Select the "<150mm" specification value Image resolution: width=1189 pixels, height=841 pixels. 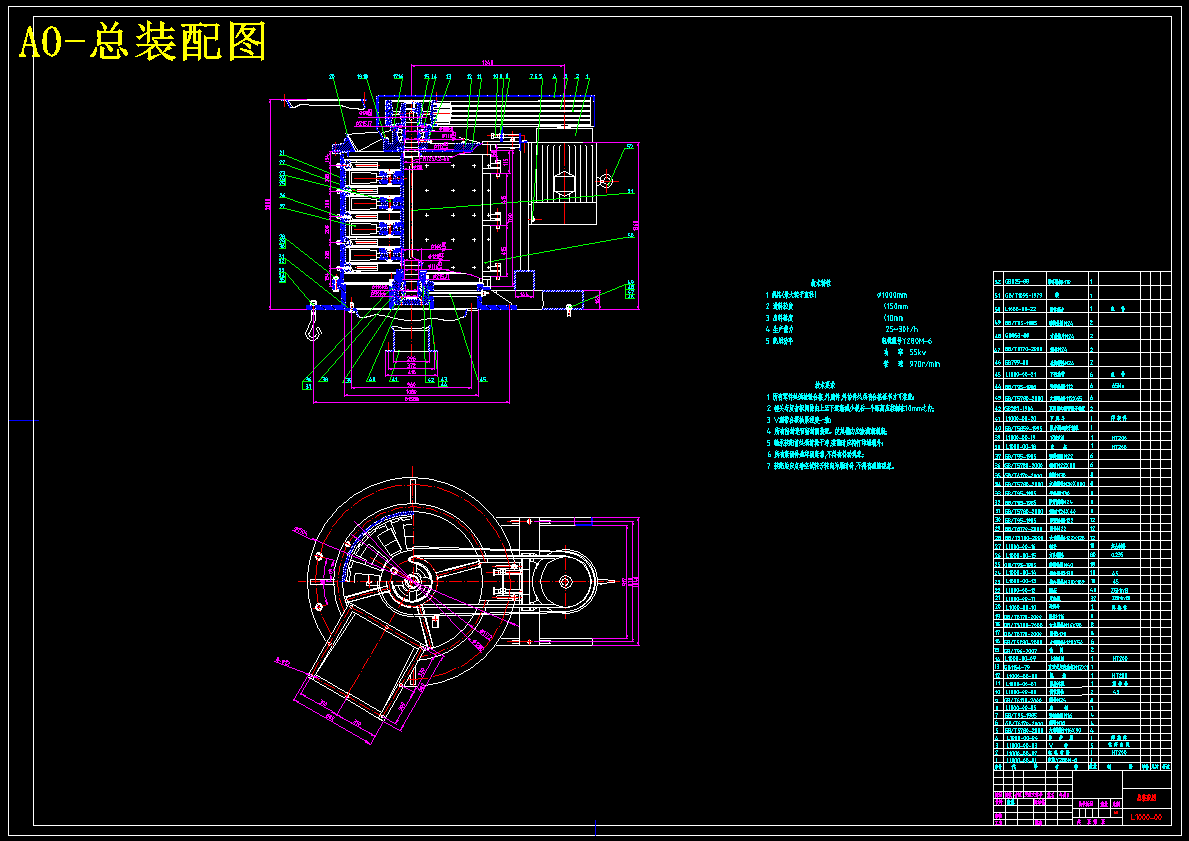(896, 306)
